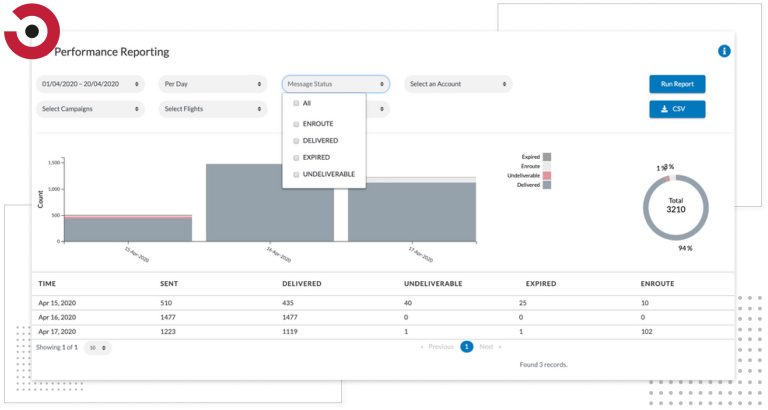Enable the DELIVERED status checkbox

296,141
